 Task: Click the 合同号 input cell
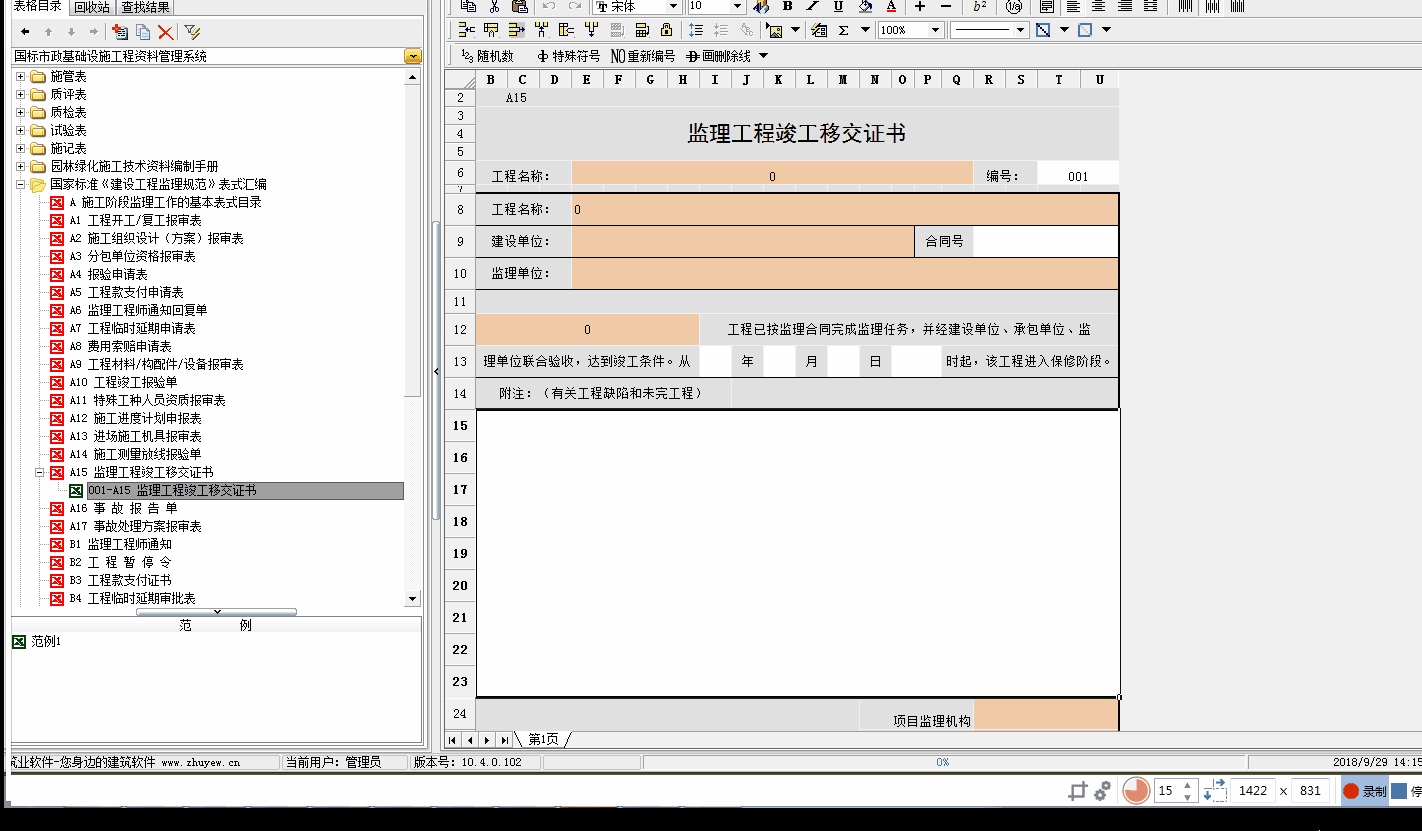point(1044,241)
